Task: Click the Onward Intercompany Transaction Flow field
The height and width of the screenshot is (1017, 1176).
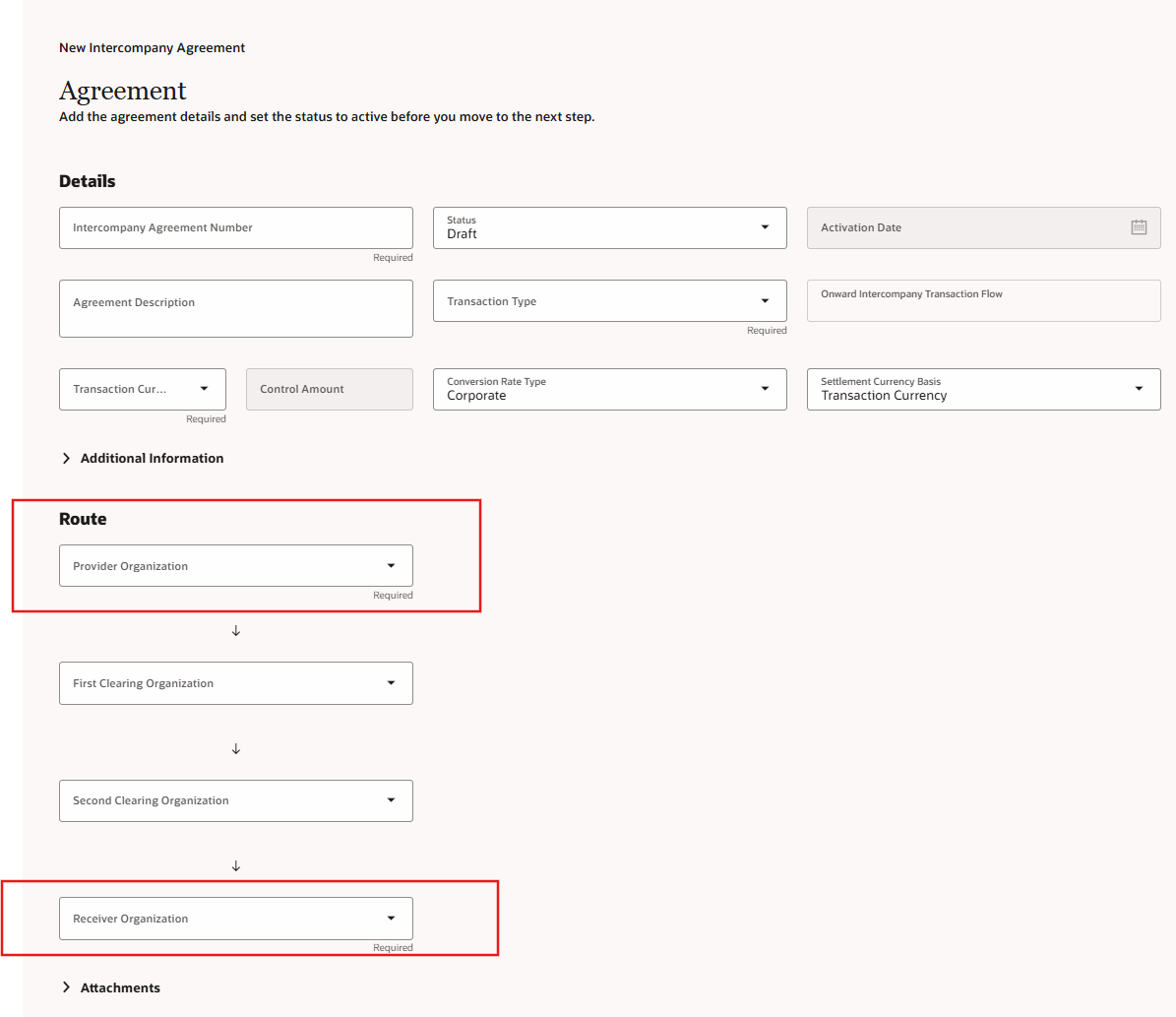Action: [983, 301]
